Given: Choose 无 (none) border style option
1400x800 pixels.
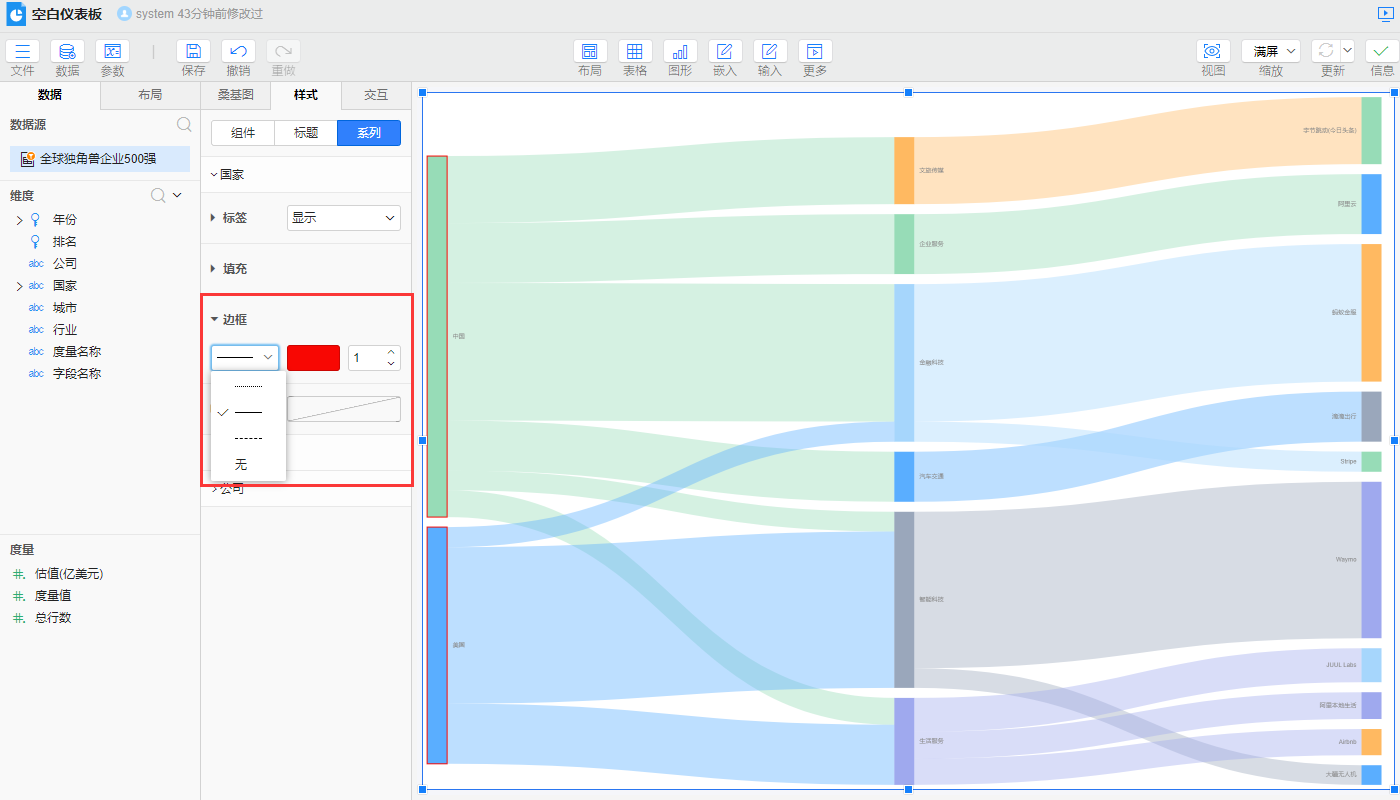Looking at the screenshot, I should point(241,464).
